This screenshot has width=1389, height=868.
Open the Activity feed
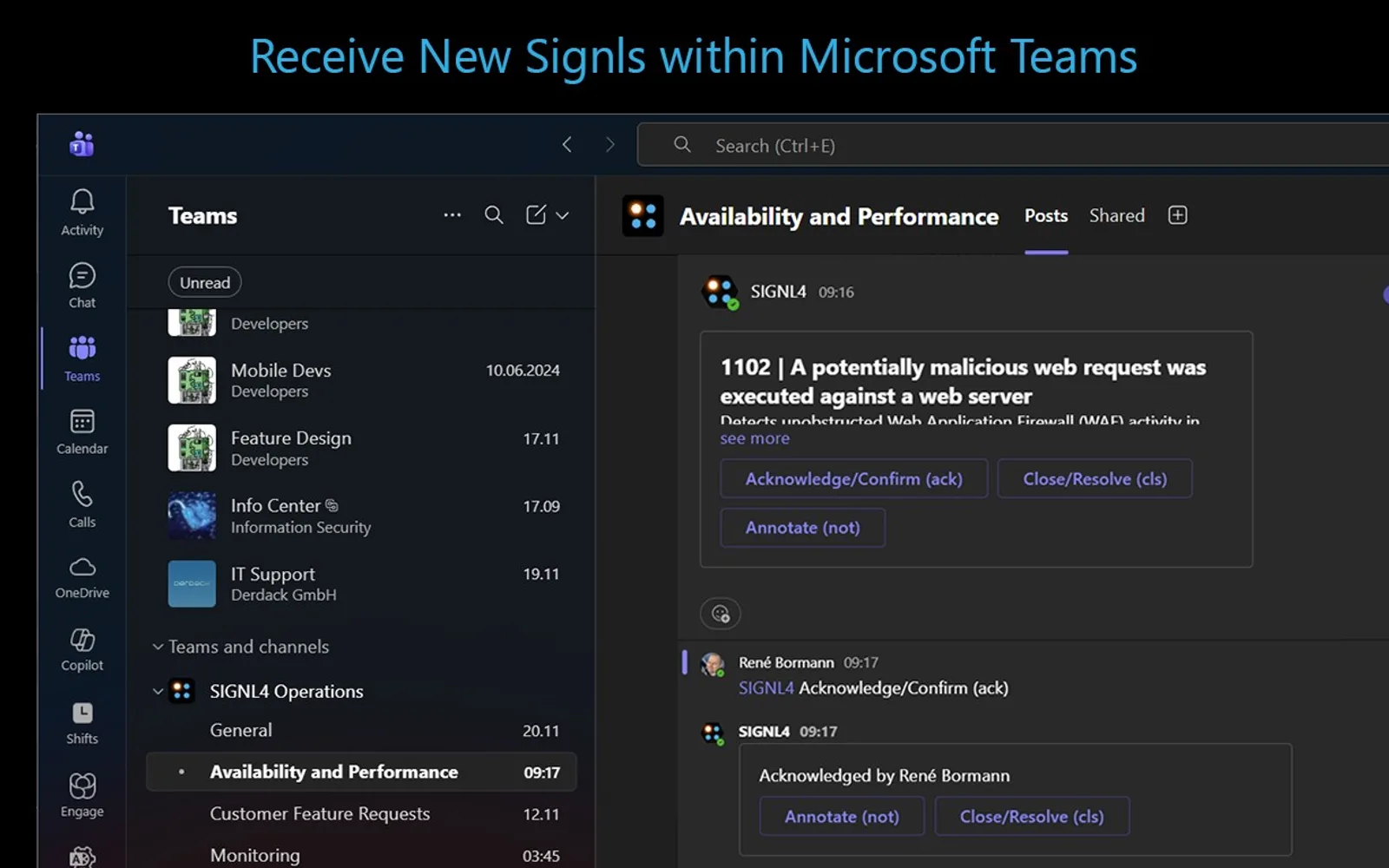point(82,213)
